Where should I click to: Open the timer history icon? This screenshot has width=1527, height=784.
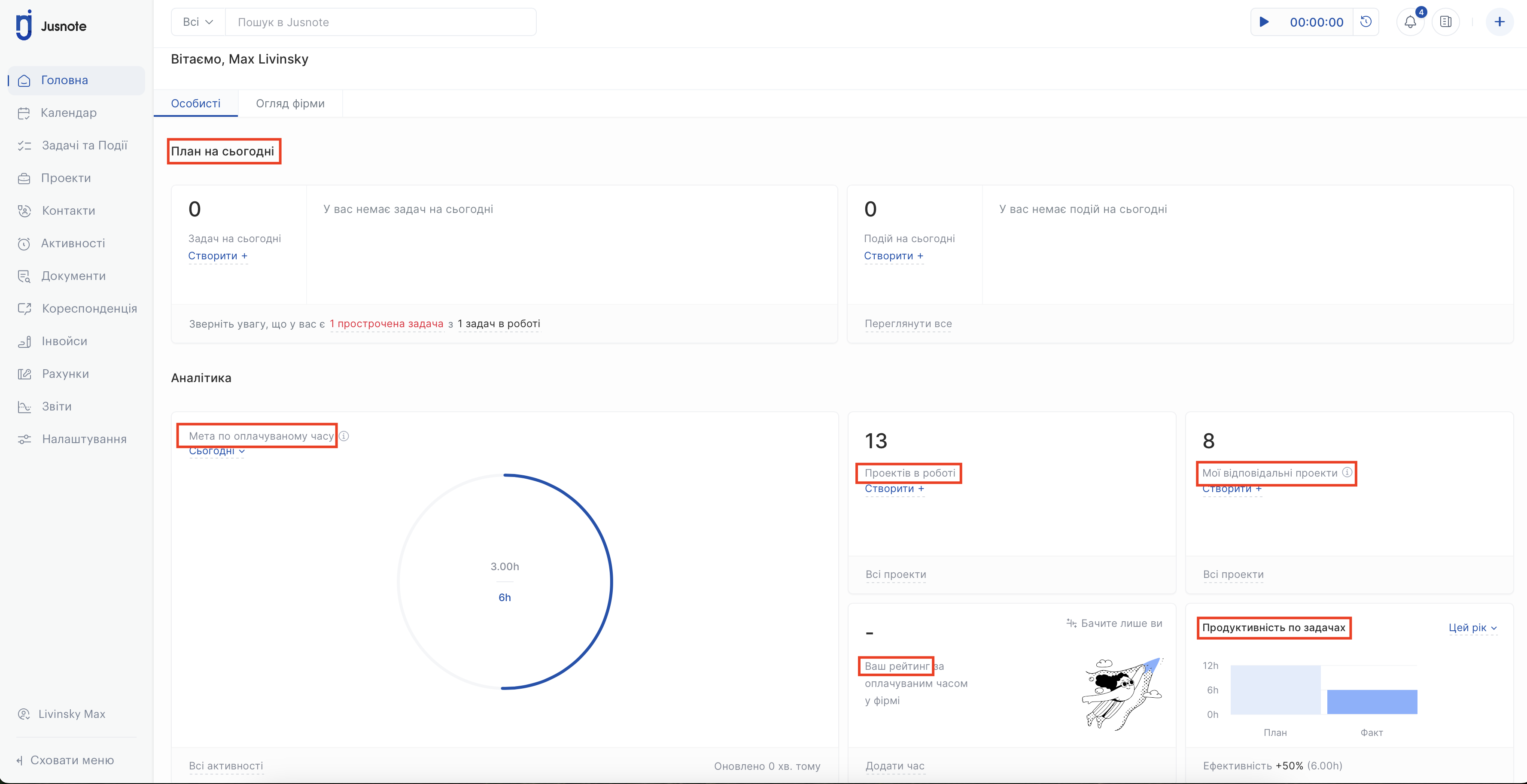(1366, 22)
